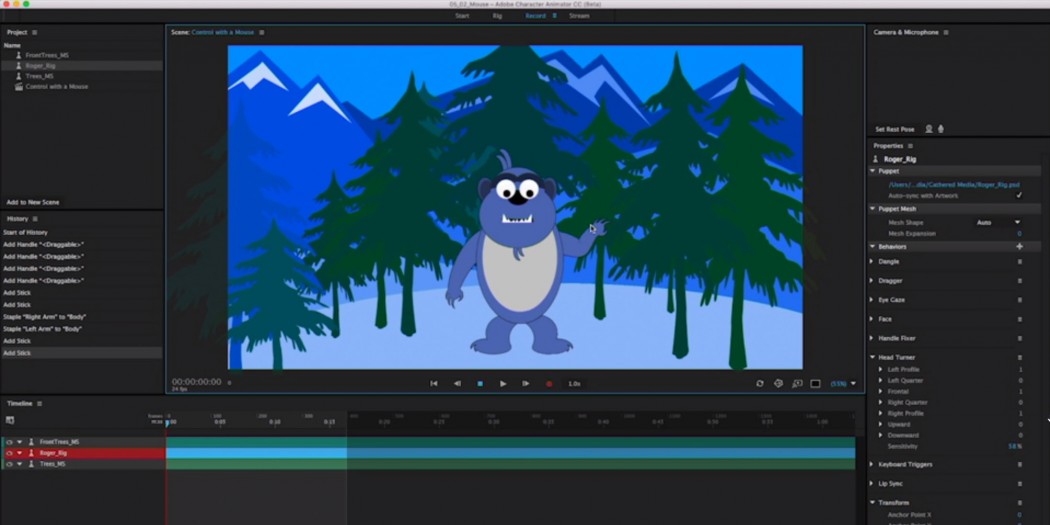Open the Head Turner behavior options menu
The image size is (1050, 525).
pyautogui.click(x=1020, y=358)
